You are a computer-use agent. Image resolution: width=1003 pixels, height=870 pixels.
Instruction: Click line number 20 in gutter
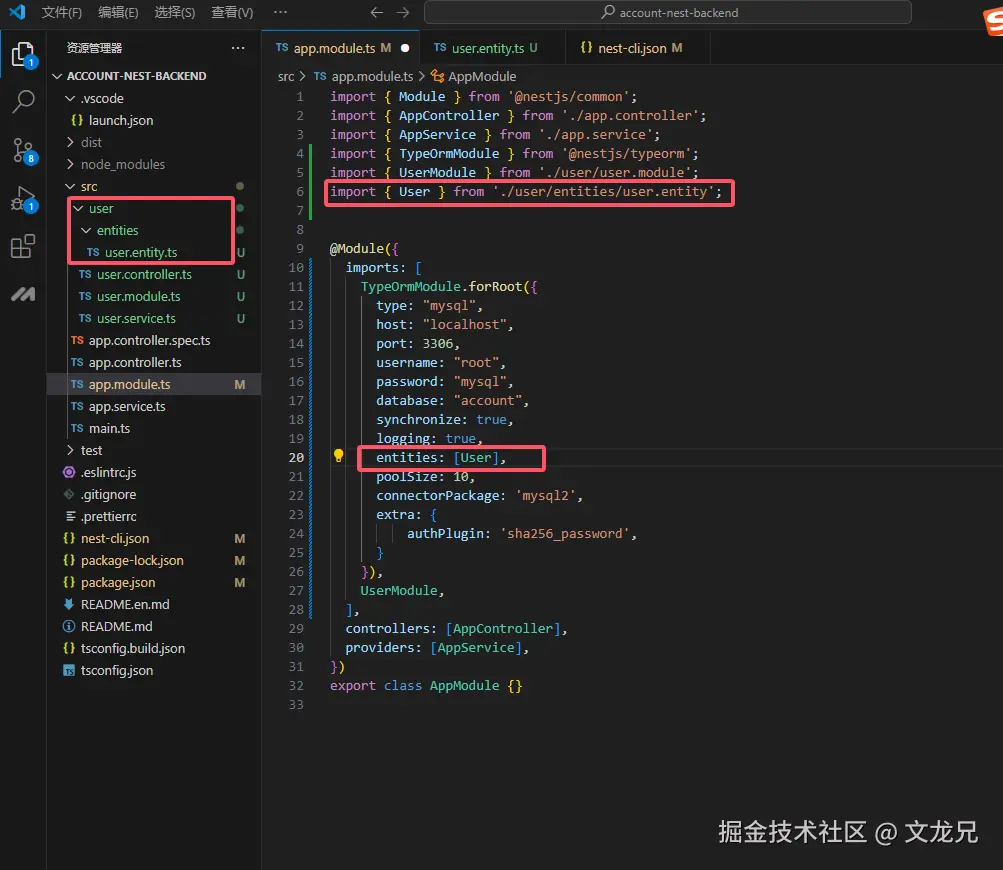coord(296,457)
